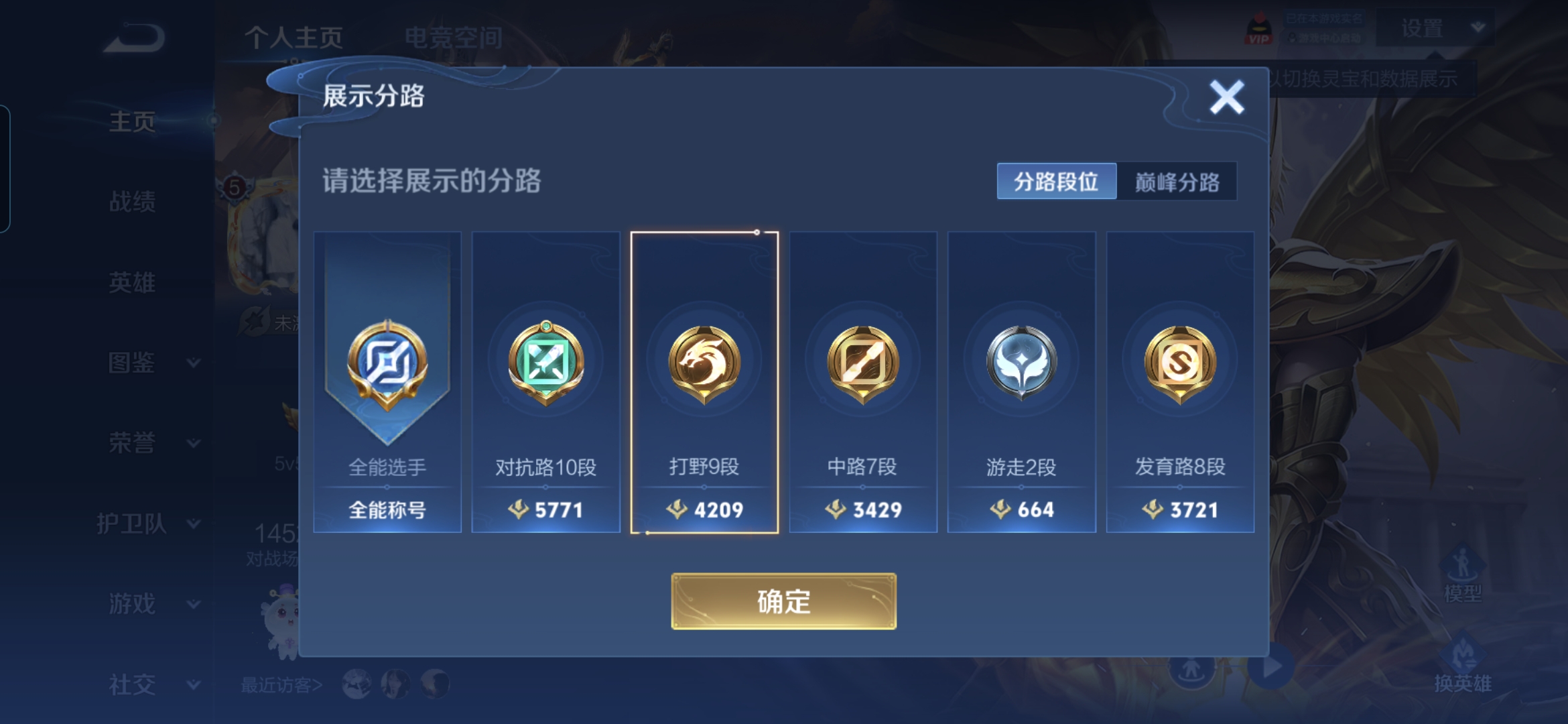Switch to the 电竞空间 tab
This screenshot has width=1568, height=724.
tap(454, 38)
